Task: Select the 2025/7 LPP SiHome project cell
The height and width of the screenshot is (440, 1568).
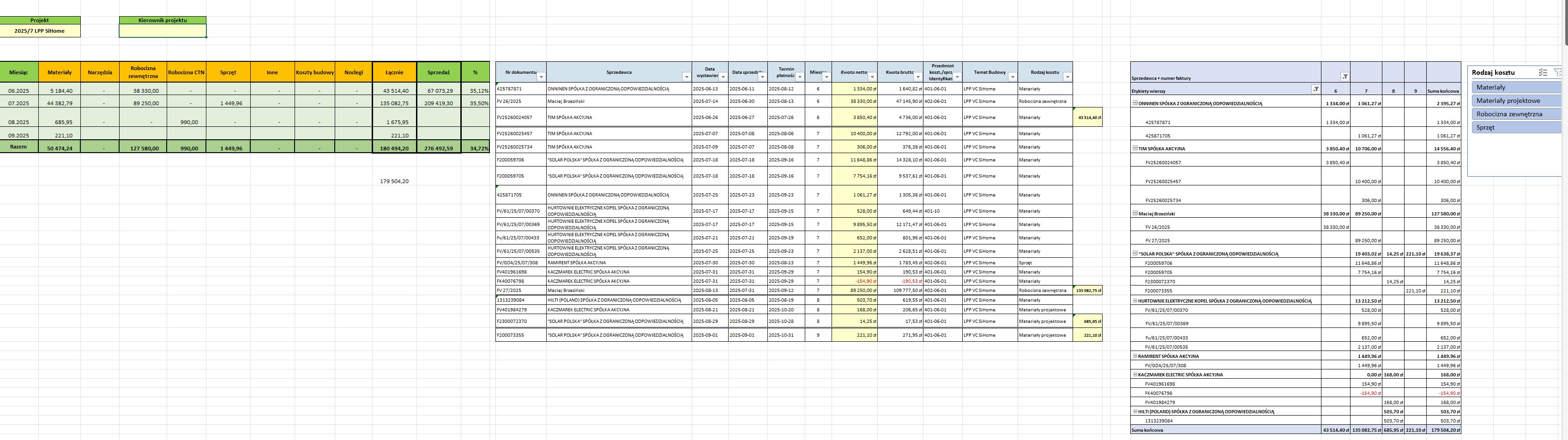Action: click(x=40, y=30)
